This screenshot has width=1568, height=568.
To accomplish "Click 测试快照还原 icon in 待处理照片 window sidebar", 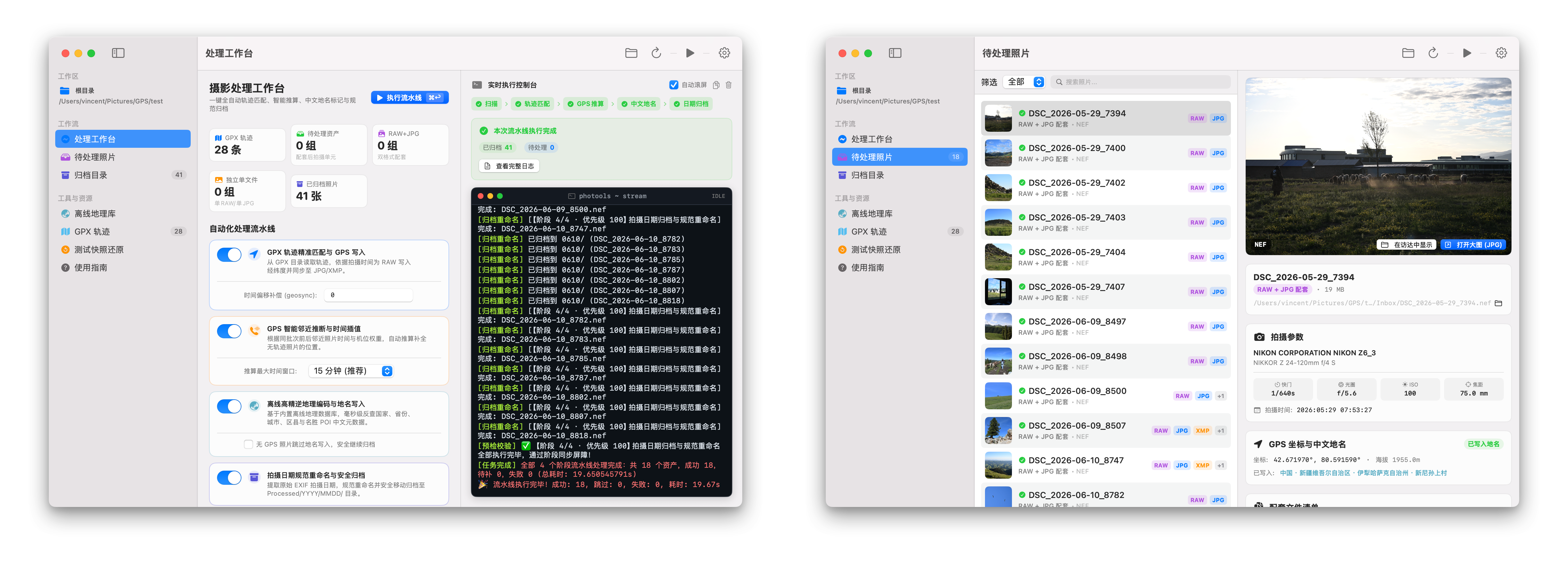I will point(842,250).
